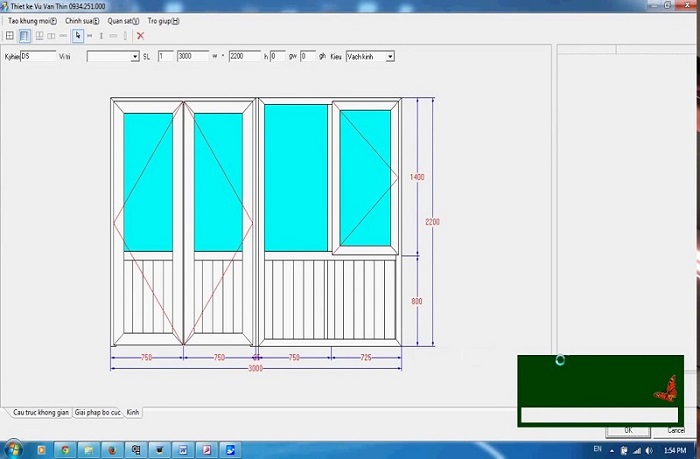This screenshot has width=700, height=459.
Task: Expand the Vi tri dropdown
Action: click(135, 57)
